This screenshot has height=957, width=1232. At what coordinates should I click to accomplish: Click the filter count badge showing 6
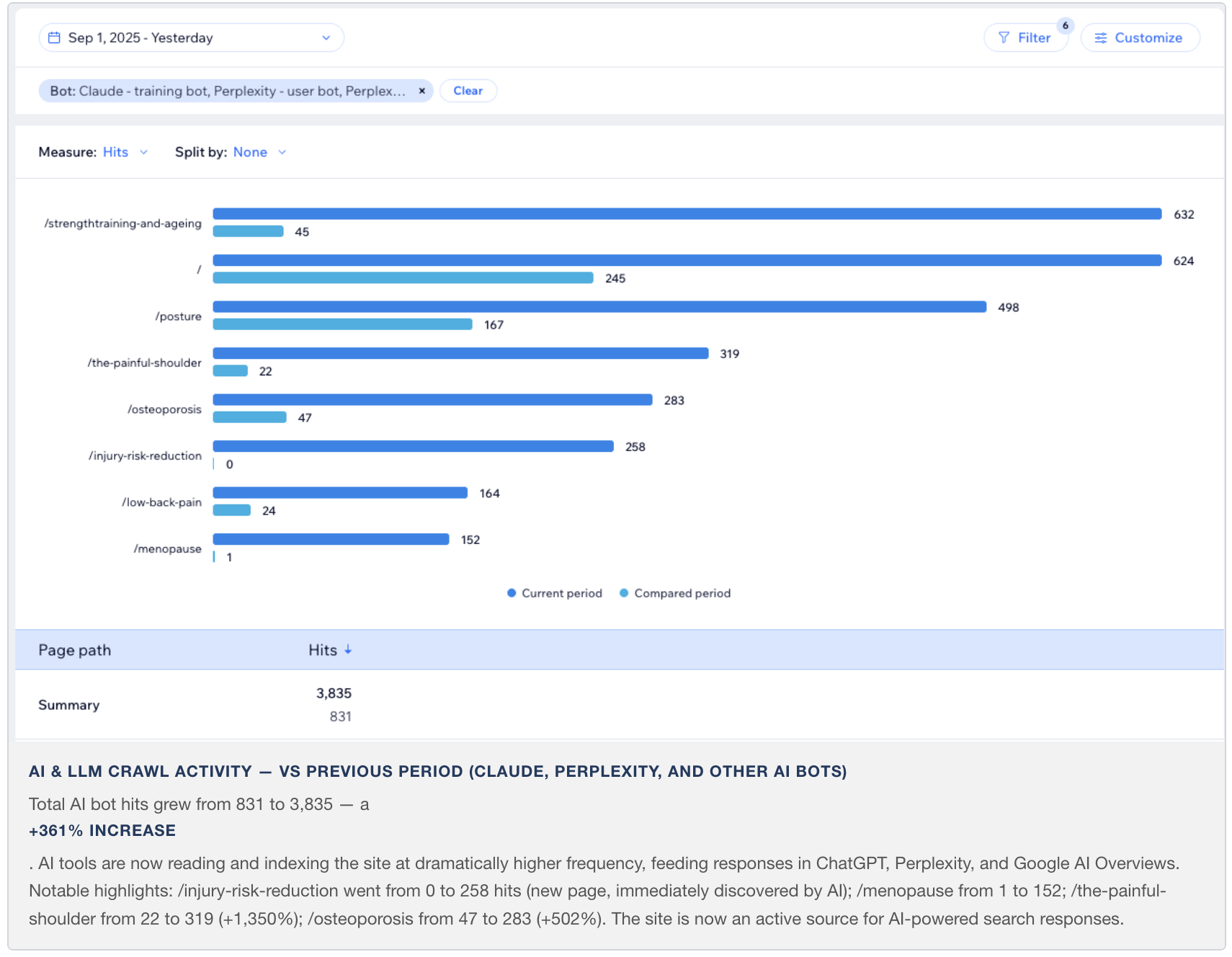tap(1066, 25)
